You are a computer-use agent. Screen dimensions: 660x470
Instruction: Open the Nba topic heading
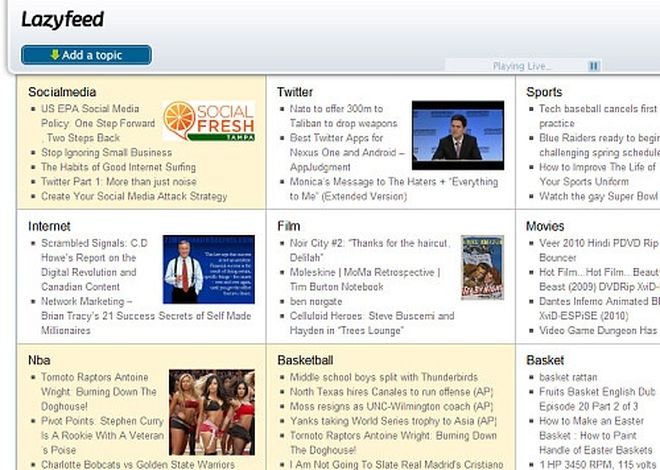(x=39, y=360)
